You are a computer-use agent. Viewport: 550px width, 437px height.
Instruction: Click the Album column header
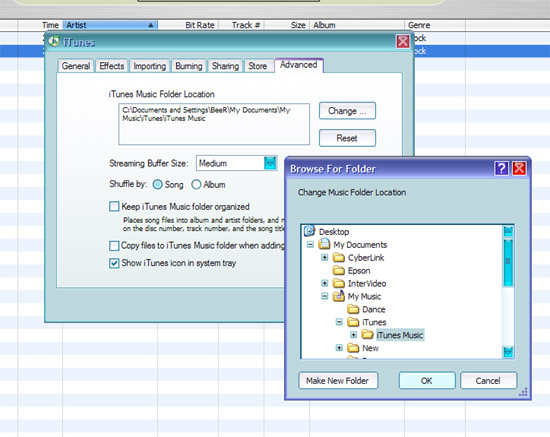(x=357, y=25)
